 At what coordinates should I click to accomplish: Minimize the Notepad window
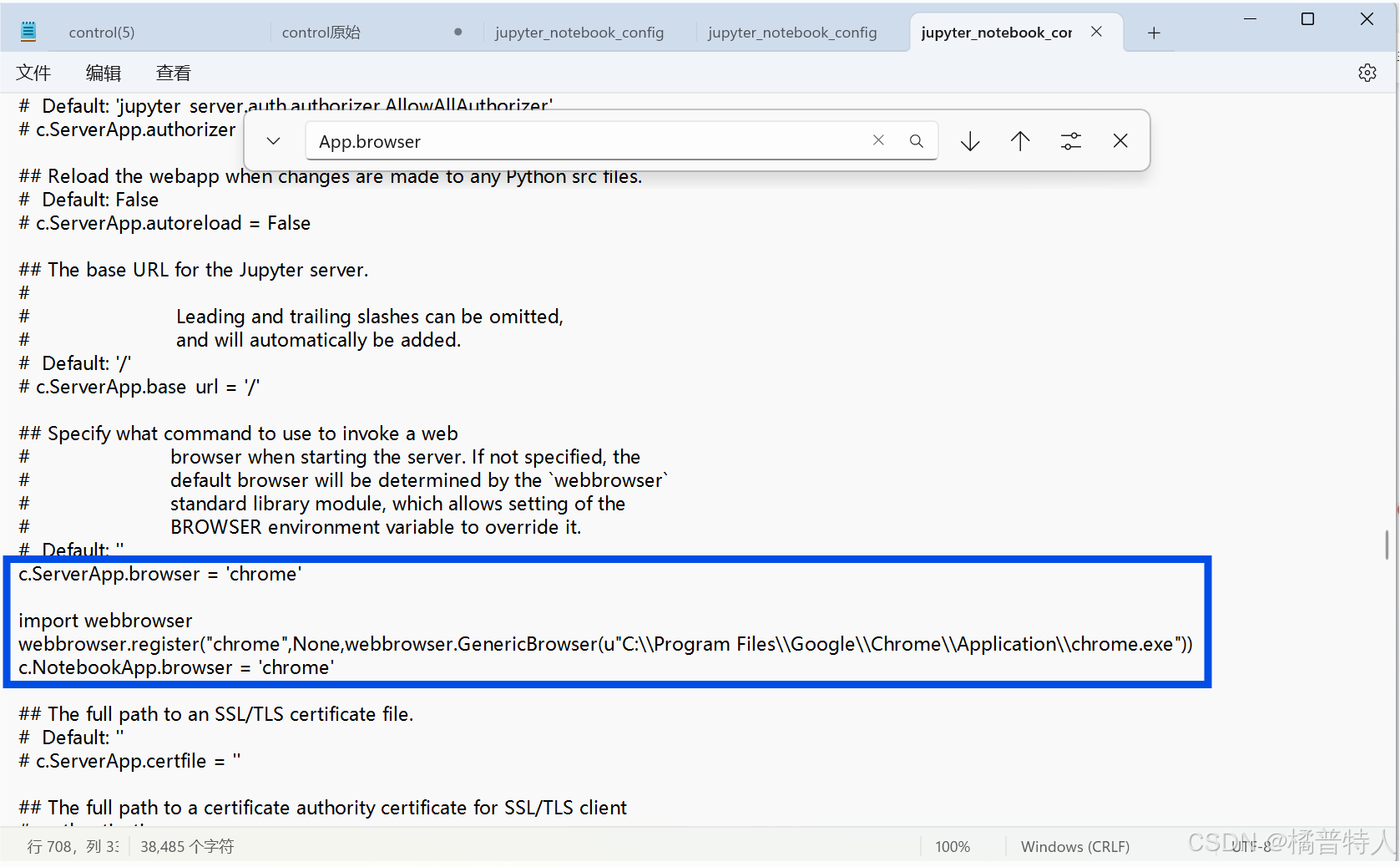(x=1250, y=19)
